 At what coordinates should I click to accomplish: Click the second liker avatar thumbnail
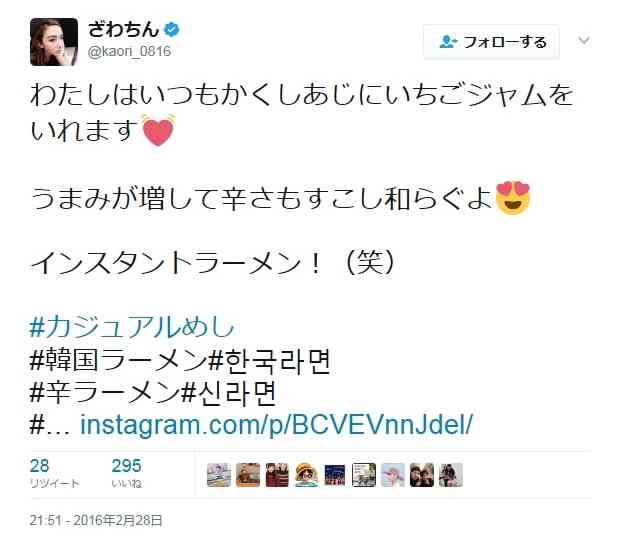coord(248,475)
